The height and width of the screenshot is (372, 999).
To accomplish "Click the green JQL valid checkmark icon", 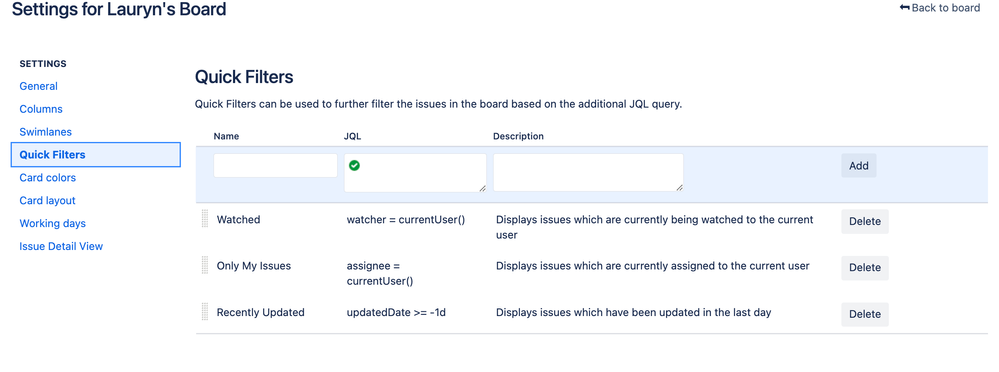I will 355,165.
